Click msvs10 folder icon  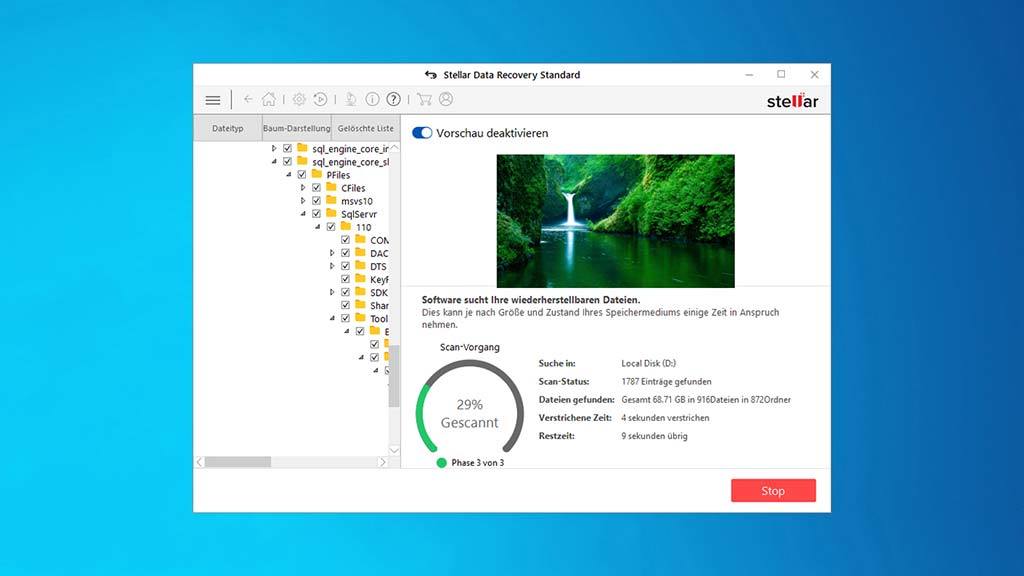coord(331,200)
